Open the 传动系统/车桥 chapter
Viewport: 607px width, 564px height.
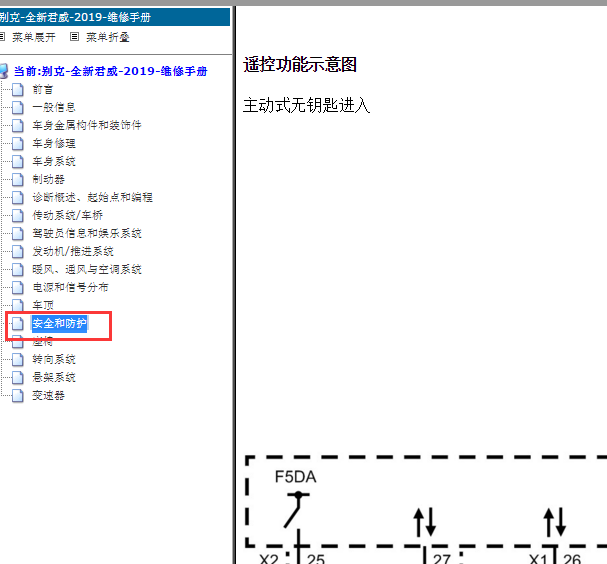[x=68, y=215]
